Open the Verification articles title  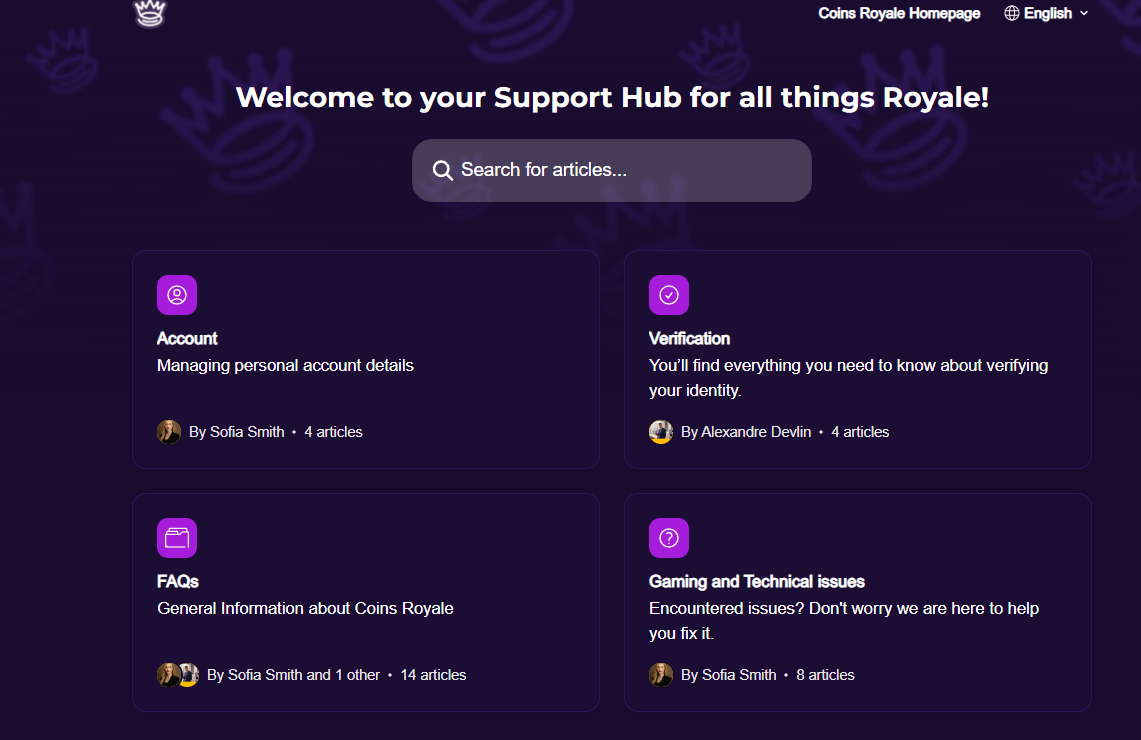coord(689,338)
